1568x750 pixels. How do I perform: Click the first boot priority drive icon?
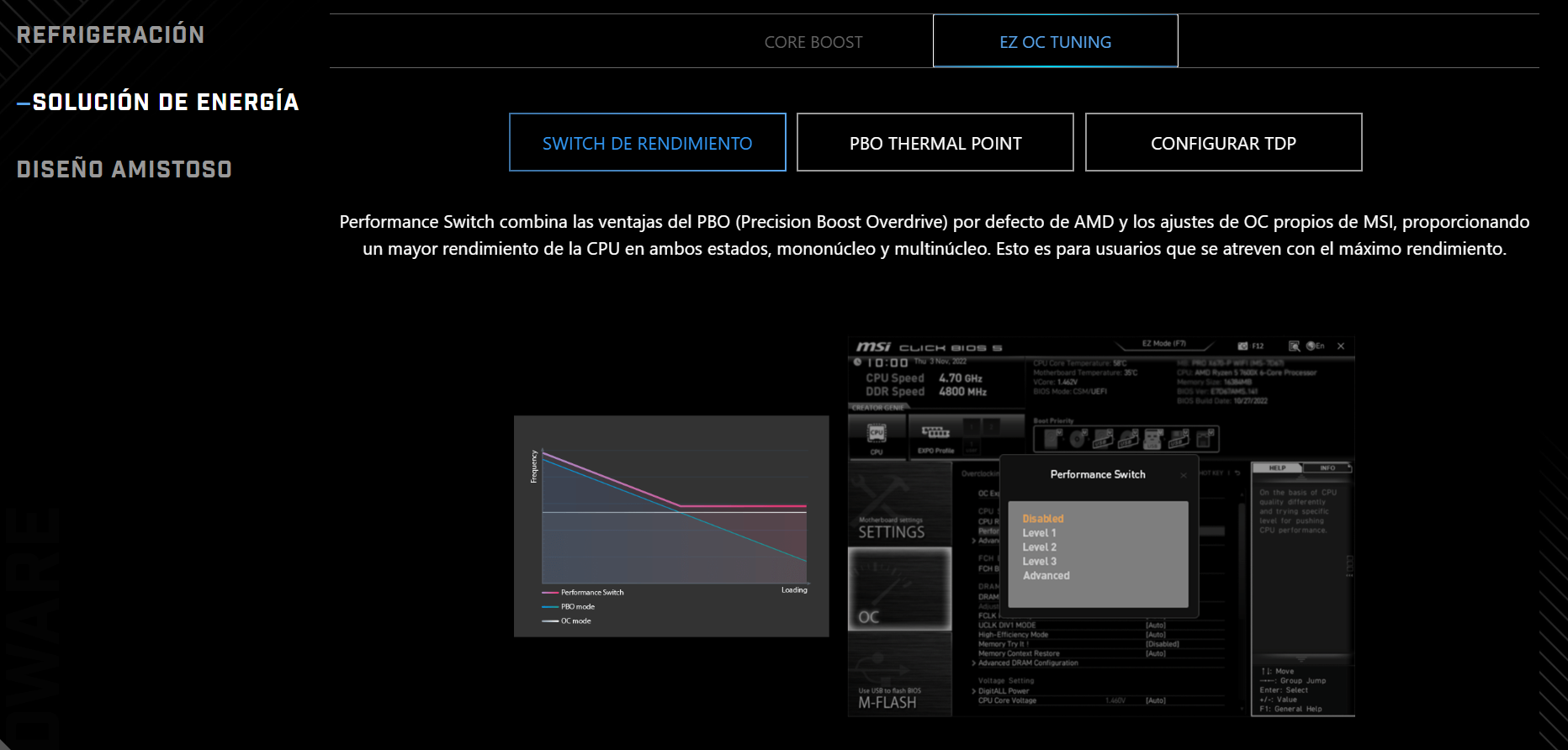point(1052,438)
